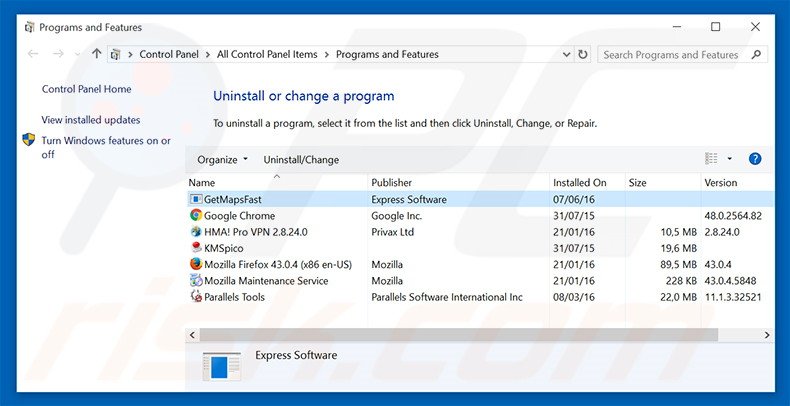Click version 43.0.4.5848 cell

[x=731, y=281]
